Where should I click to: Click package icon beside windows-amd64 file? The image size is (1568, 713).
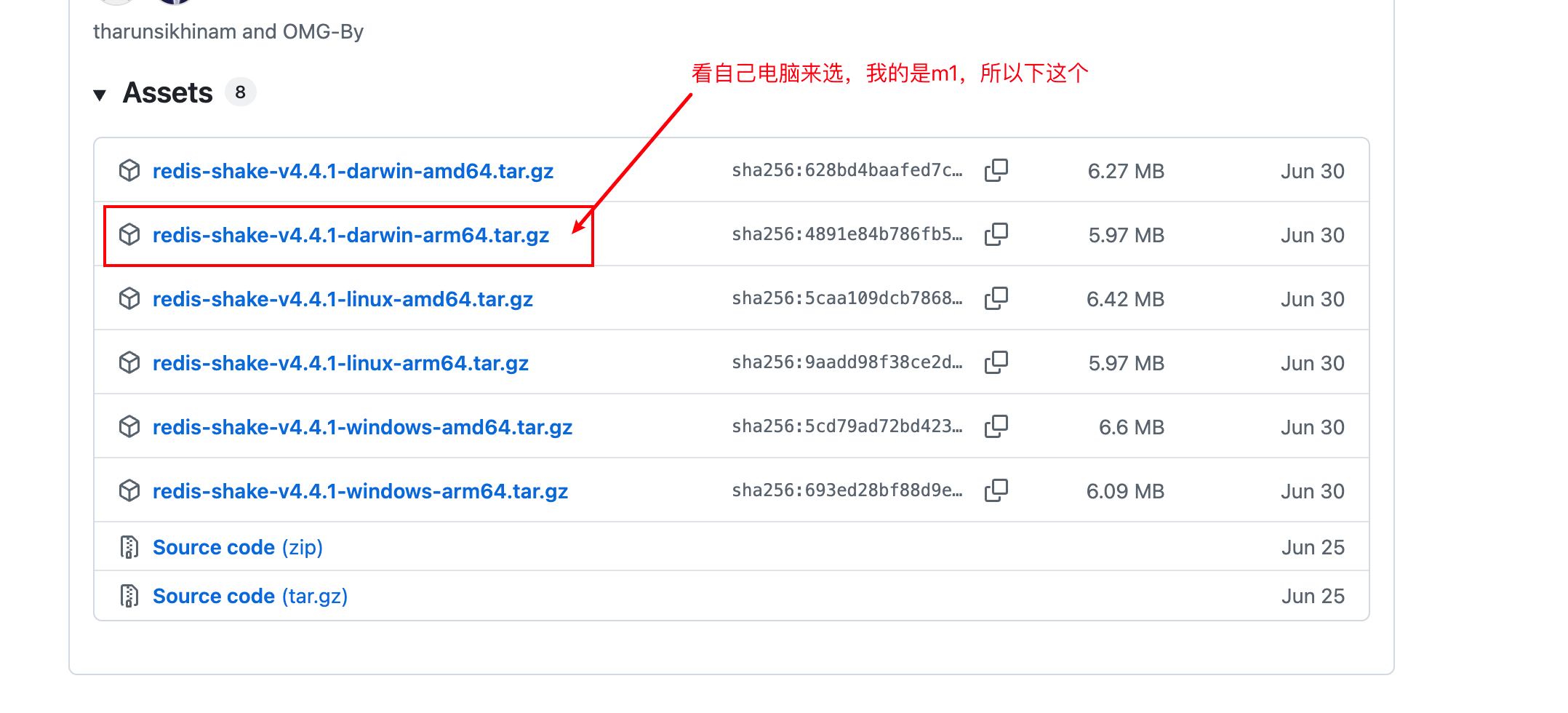click(129, 426)
